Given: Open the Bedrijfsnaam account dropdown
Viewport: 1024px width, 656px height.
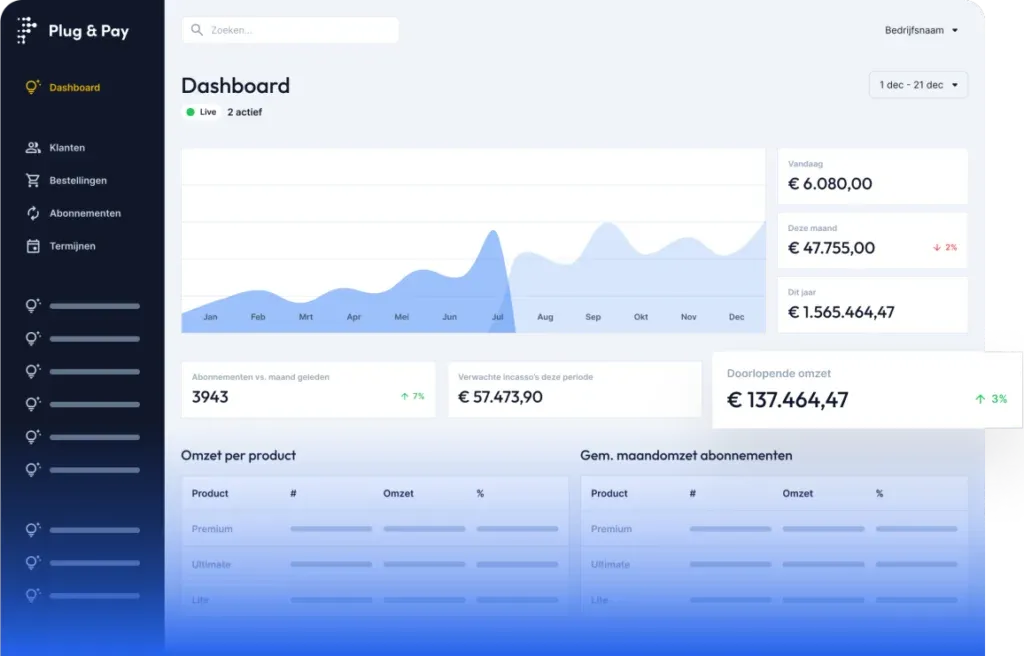Looking at the screenshot, I should point(921,30).
